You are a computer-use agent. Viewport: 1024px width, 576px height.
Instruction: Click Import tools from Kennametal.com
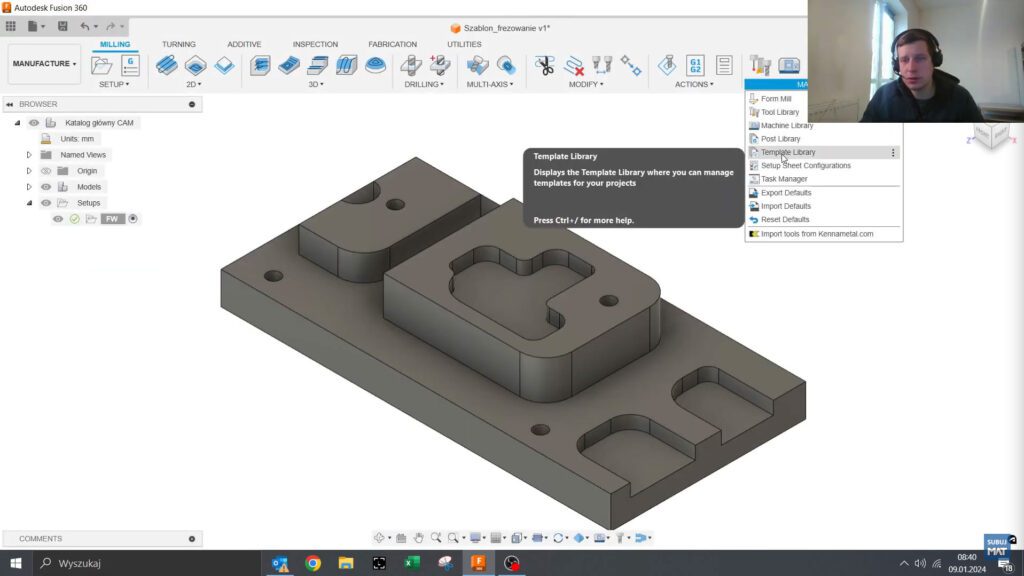click(816, 233)
